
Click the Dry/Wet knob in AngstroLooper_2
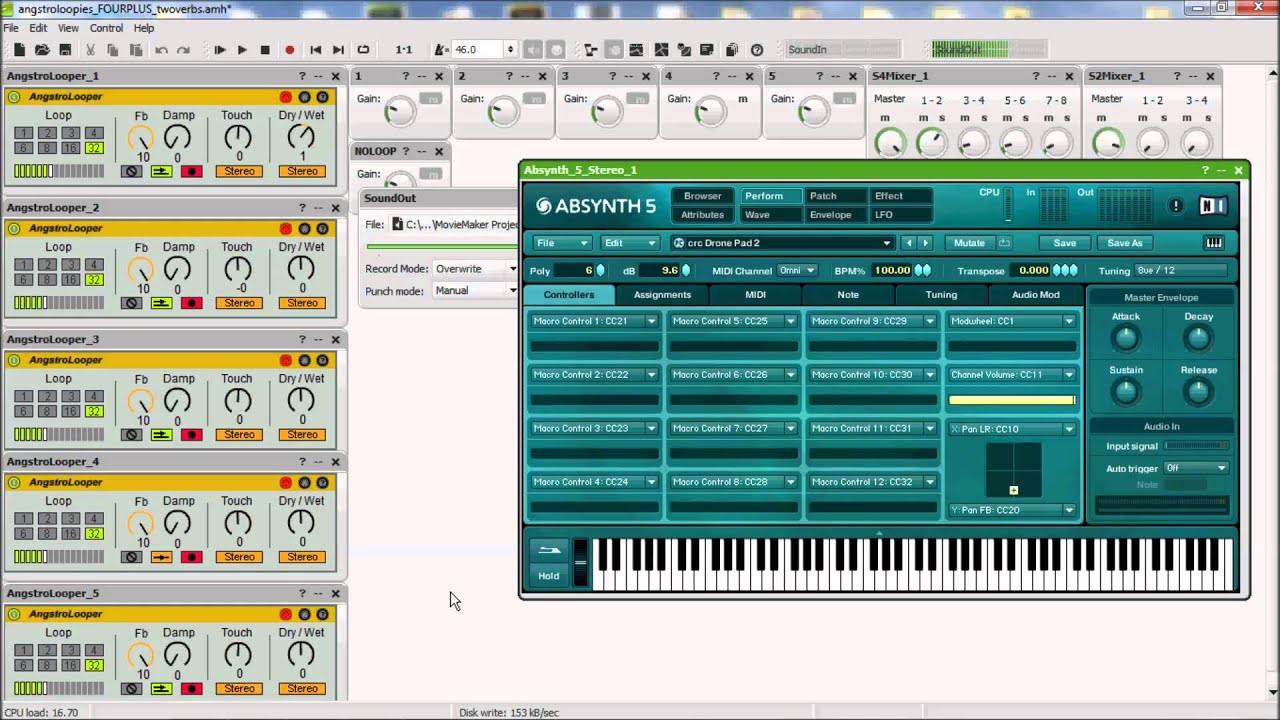point(300,268)
